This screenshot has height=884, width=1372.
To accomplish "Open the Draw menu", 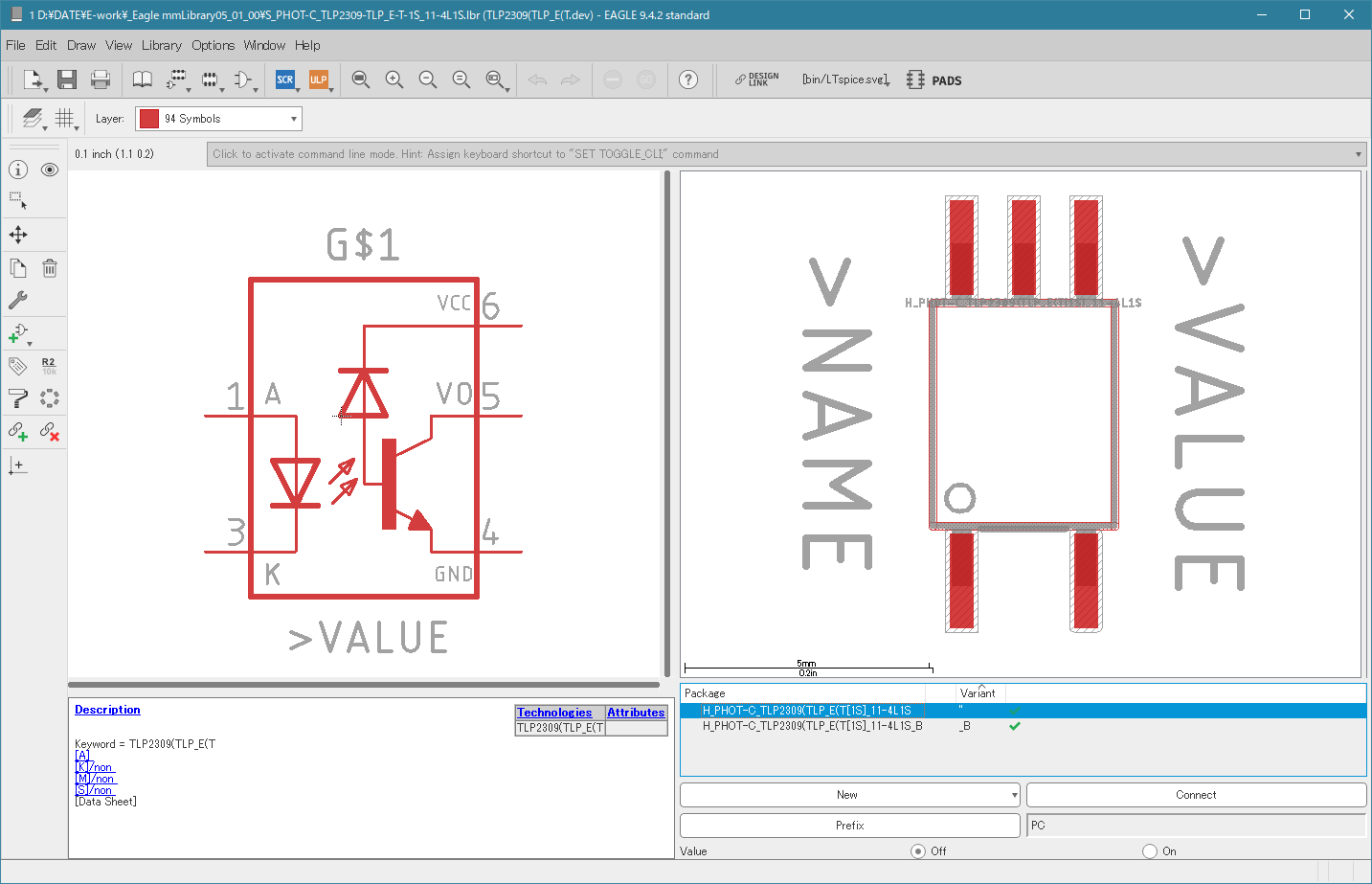I will (x=81, y=45).
